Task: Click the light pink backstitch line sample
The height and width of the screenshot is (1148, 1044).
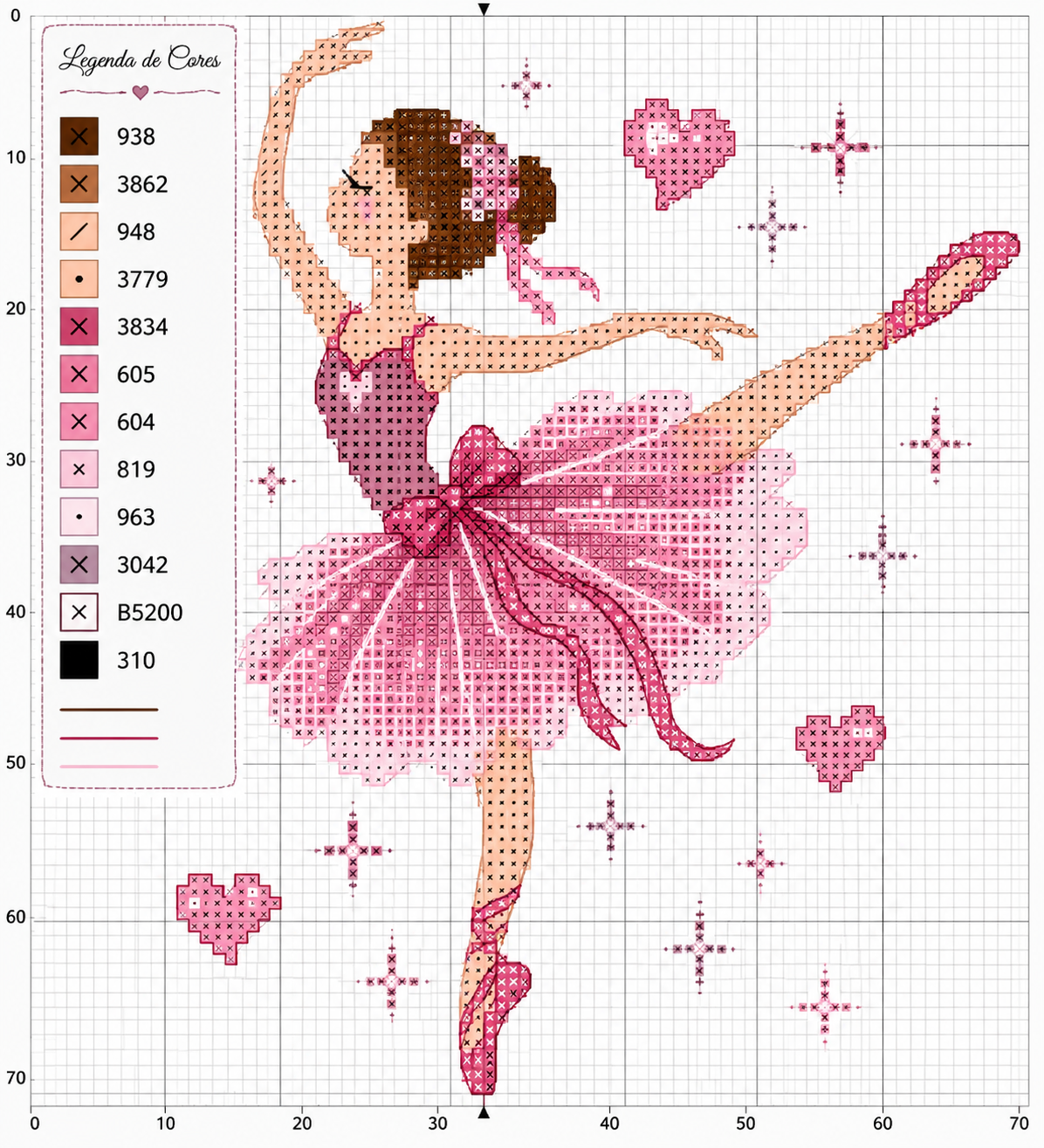Action: [x=109, y=766]
